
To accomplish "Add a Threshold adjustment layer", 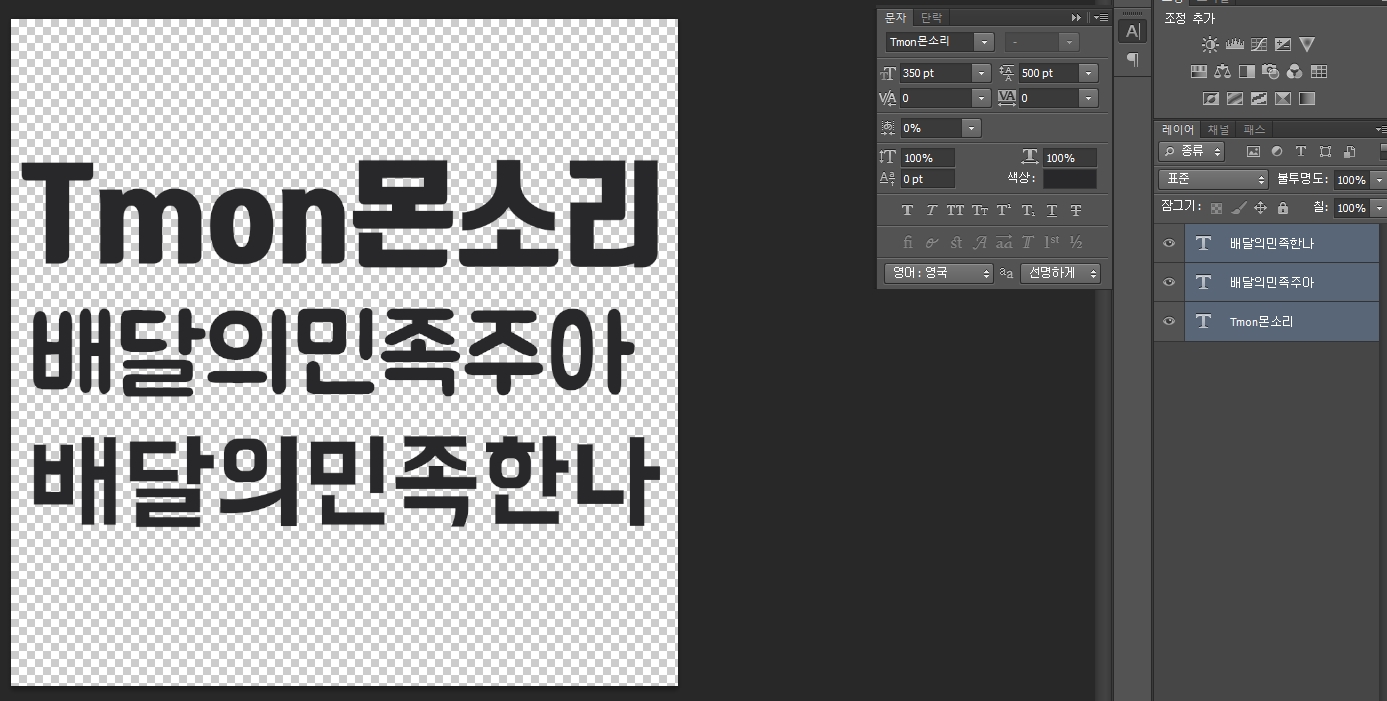I will [1259, 99].
